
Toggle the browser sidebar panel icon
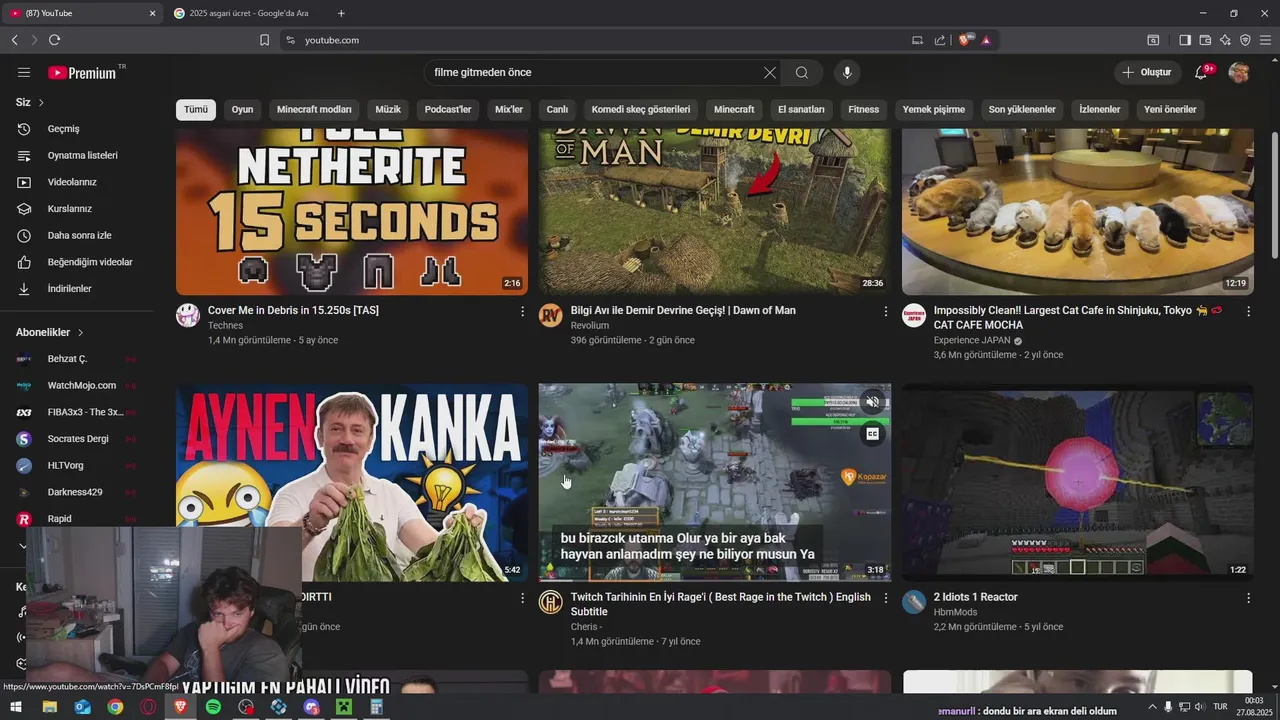(1185, 40)
